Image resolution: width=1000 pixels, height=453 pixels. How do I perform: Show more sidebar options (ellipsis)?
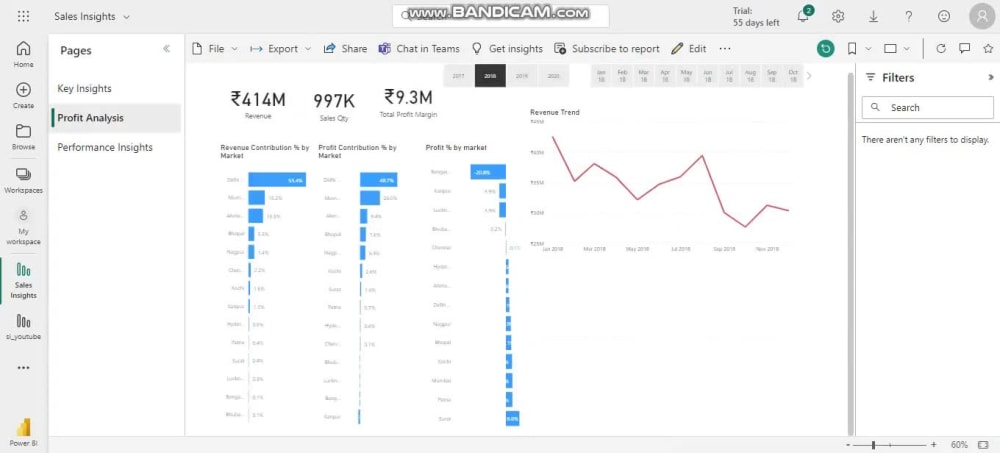coord(24,368)
